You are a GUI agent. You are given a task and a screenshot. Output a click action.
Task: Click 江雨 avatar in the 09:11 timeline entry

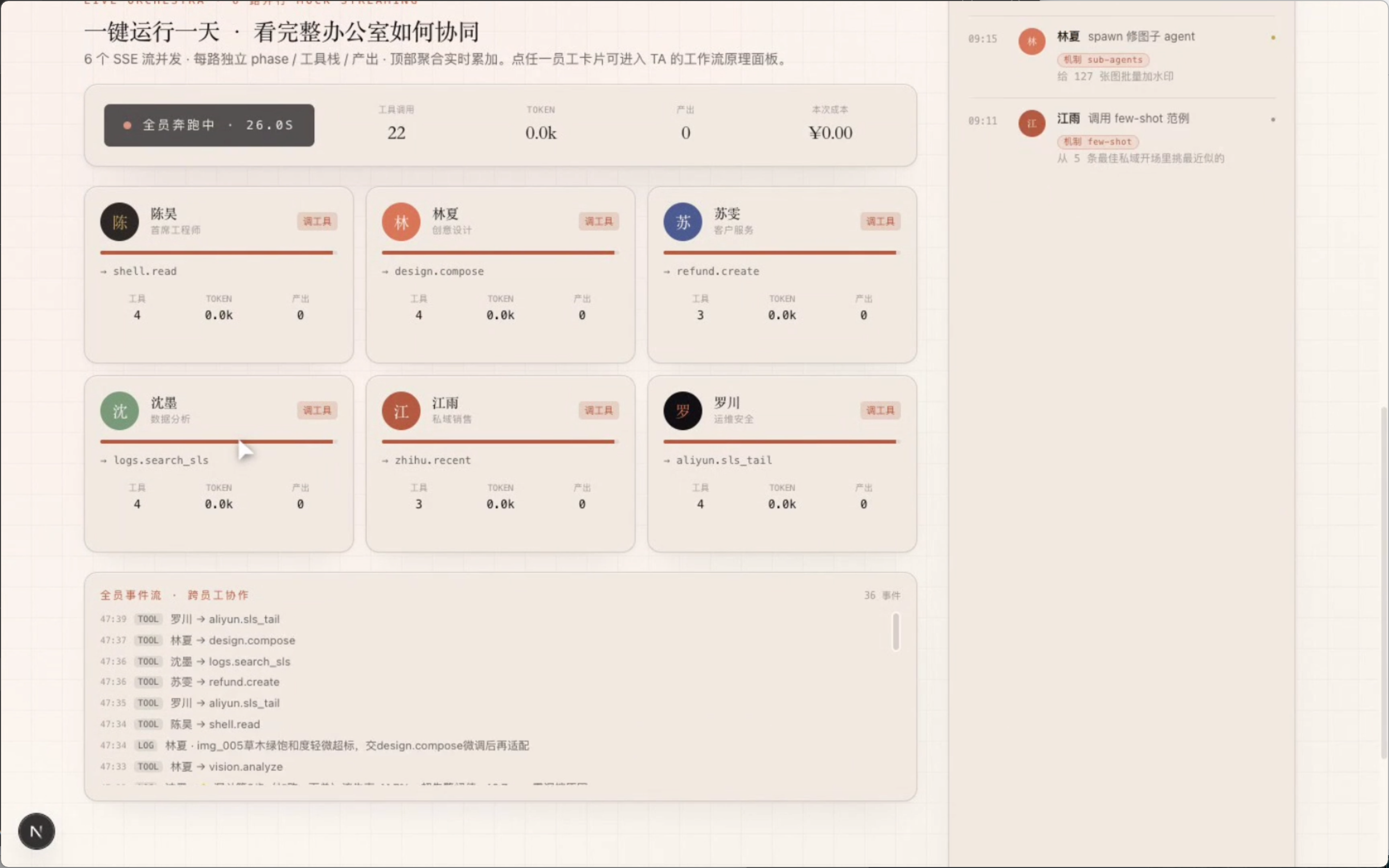point(1031,123)
